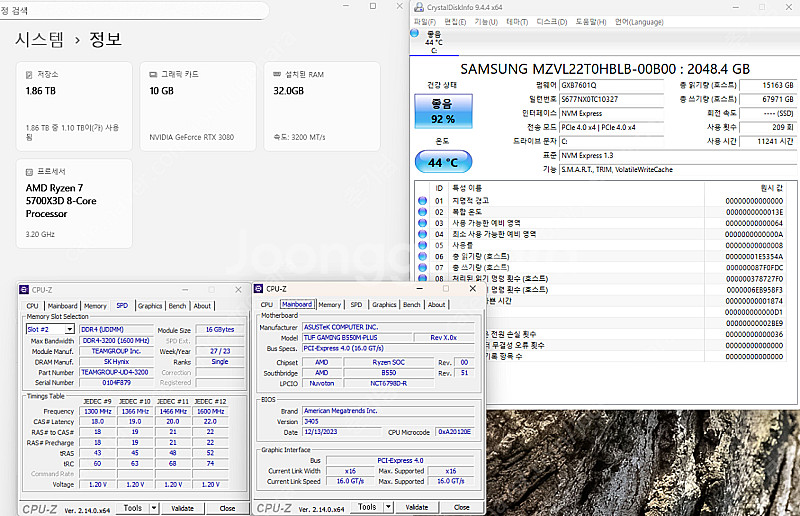Click the Tools button in the SPD CPU-Z window

(x=133, y=508)
